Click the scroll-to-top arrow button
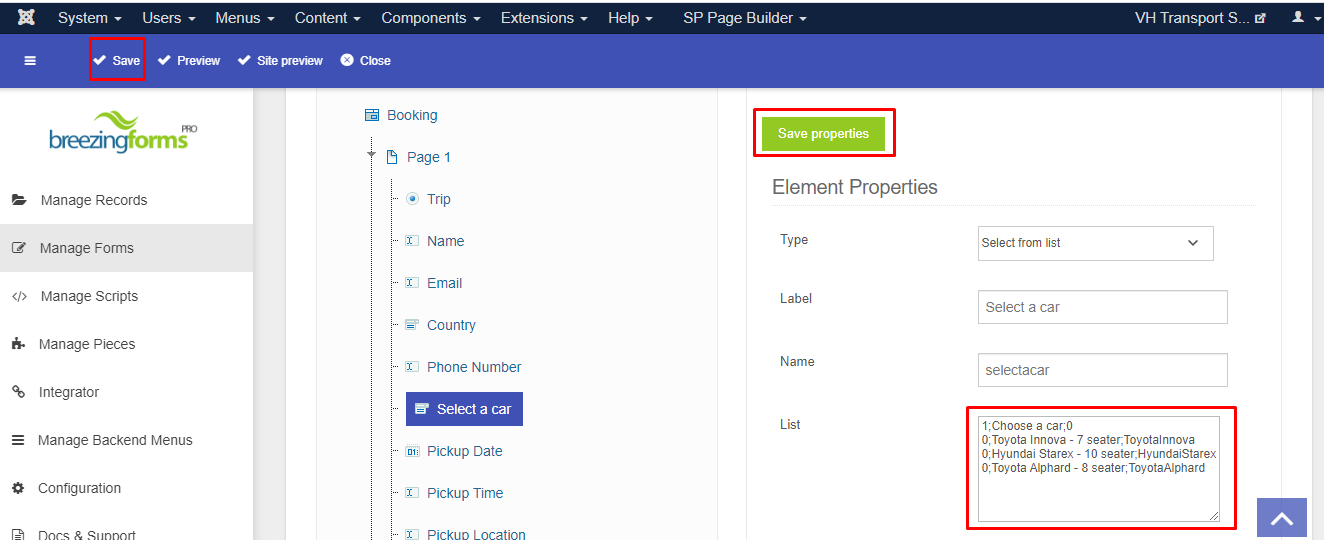This screenshot has height=540, width=1324. point(1282,518)
